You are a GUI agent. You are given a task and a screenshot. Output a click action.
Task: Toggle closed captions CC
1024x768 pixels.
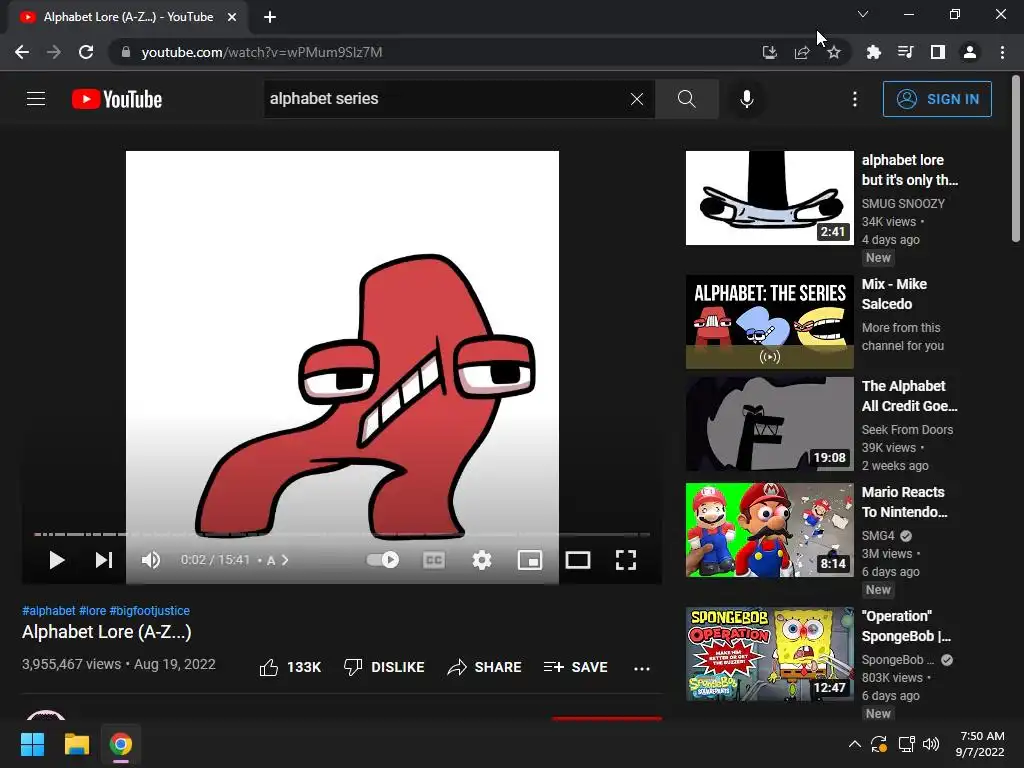434,560
